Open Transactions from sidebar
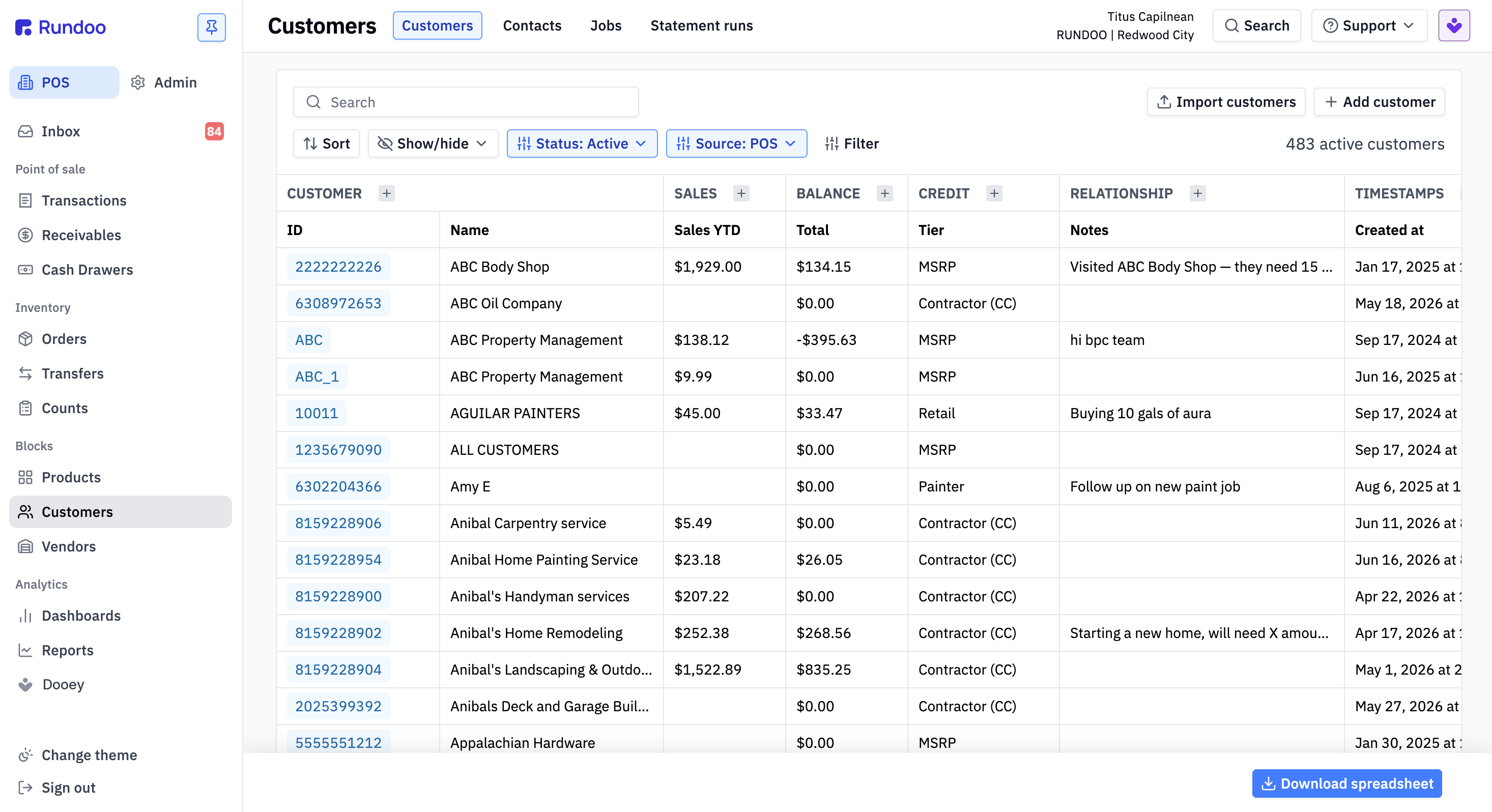The image size is (1492, 812). [x=120, y=200]
